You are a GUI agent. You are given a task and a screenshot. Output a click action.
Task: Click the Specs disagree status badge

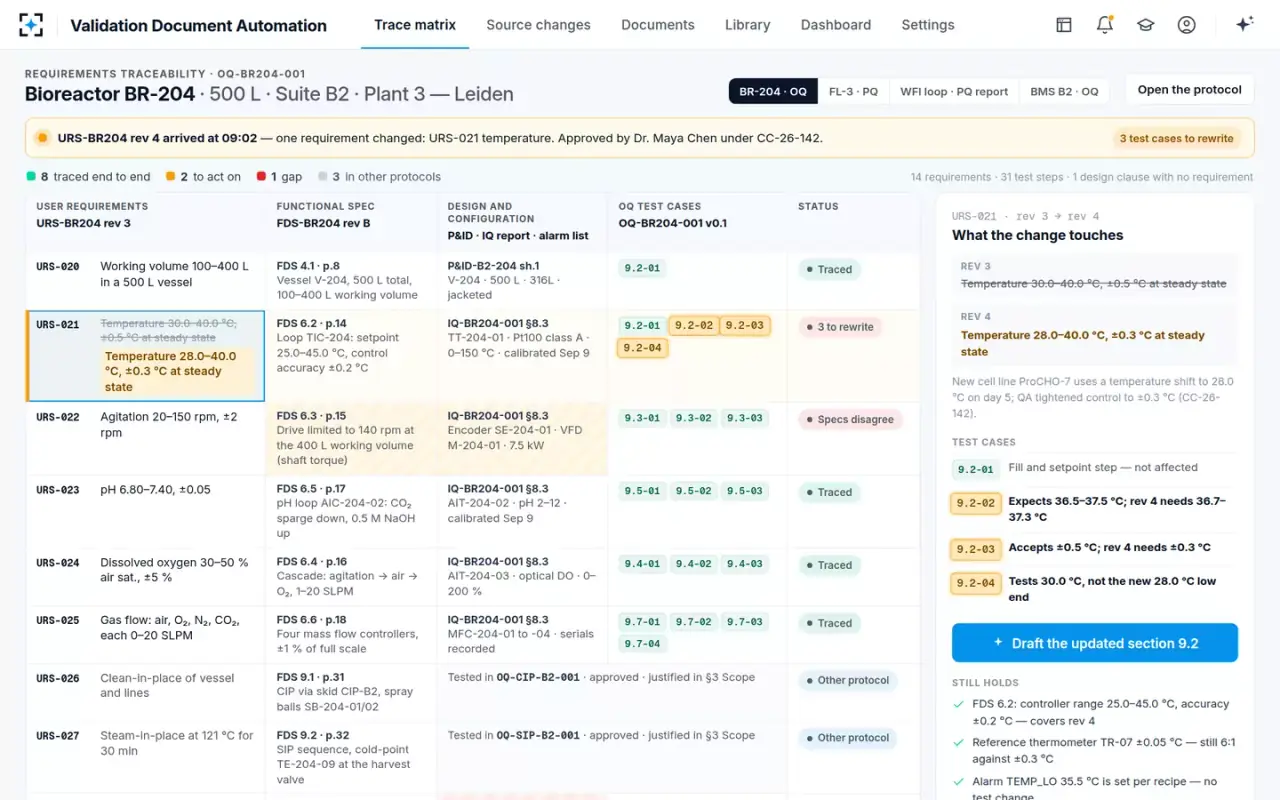(x=850, y=420)
